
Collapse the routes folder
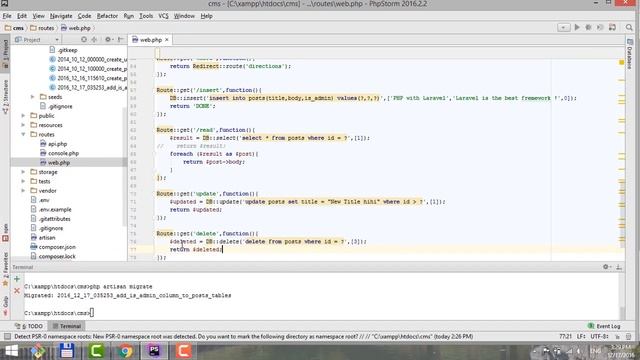(x=23, y=134)
